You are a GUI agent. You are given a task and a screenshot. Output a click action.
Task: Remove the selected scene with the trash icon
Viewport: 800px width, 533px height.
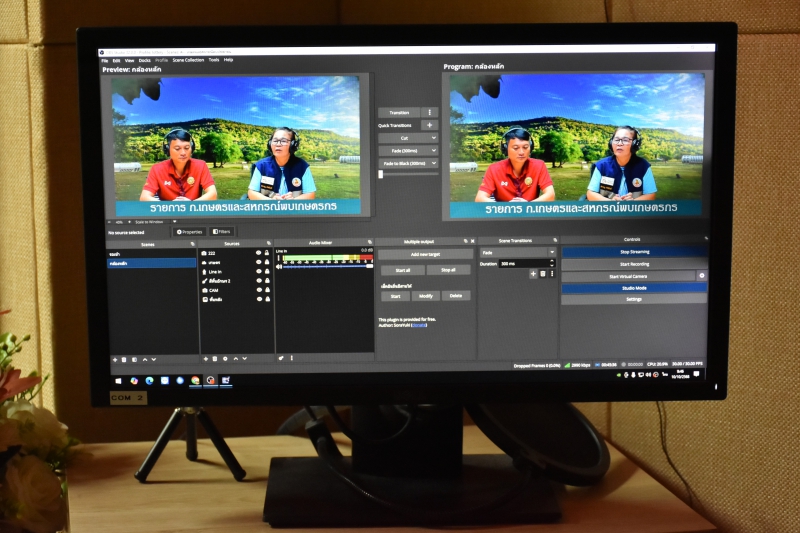pyautogui.click(x=122, y=358)
